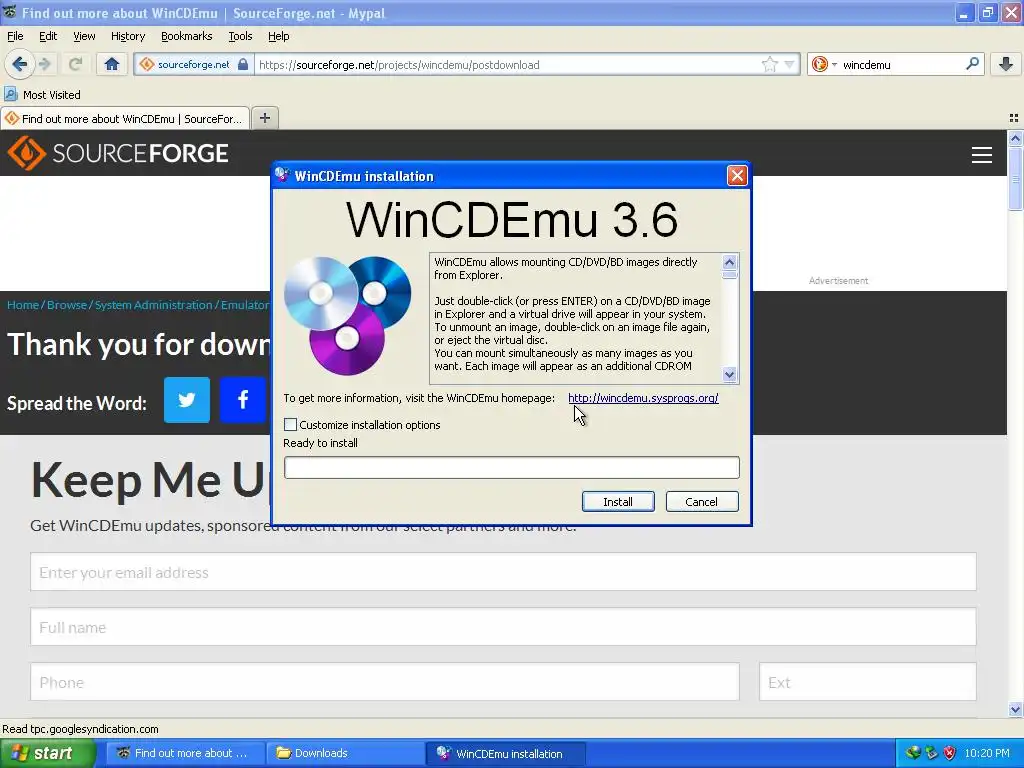Reload the page with the refresh icon

(x=75, y=64)
